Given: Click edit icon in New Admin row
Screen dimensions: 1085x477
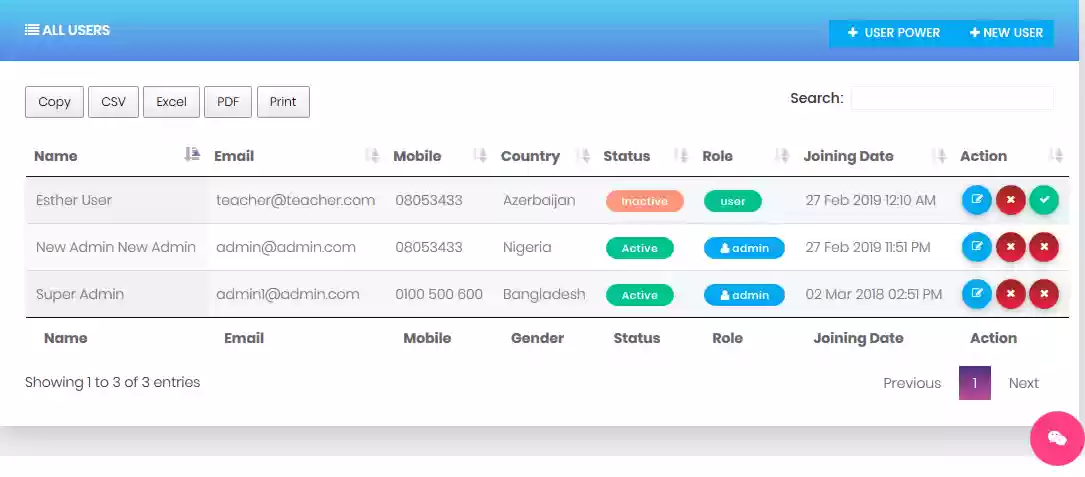Looking at the screenshot, I should (x=976, y=246).
